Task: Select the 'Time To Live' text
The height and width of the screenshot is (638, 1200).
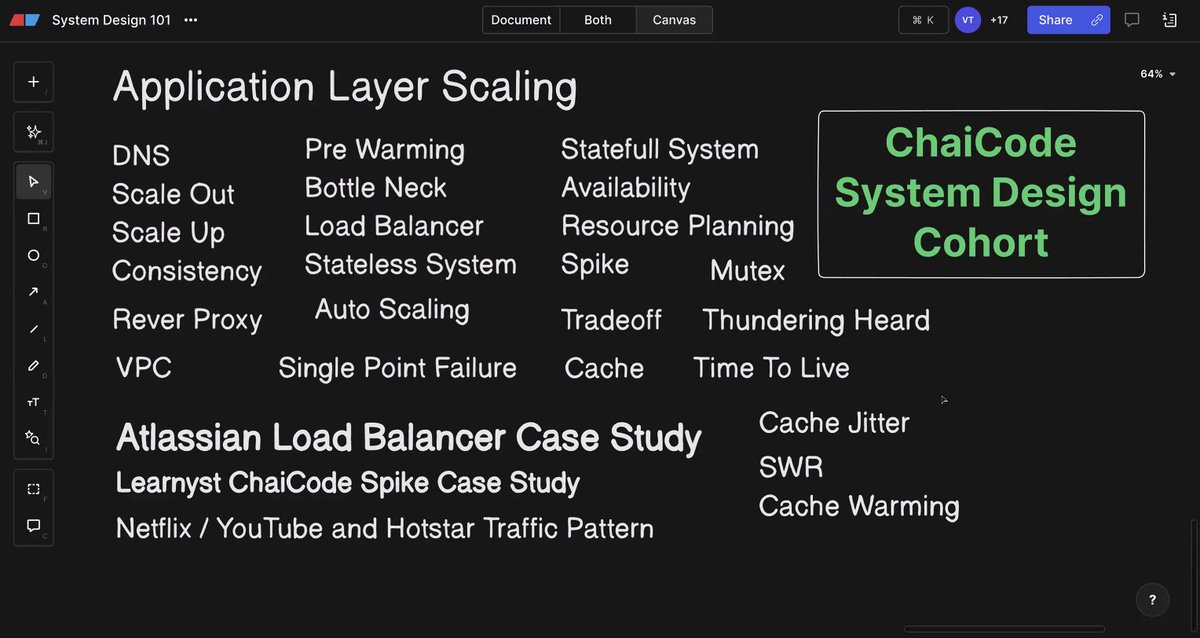Action: [771, 368]
